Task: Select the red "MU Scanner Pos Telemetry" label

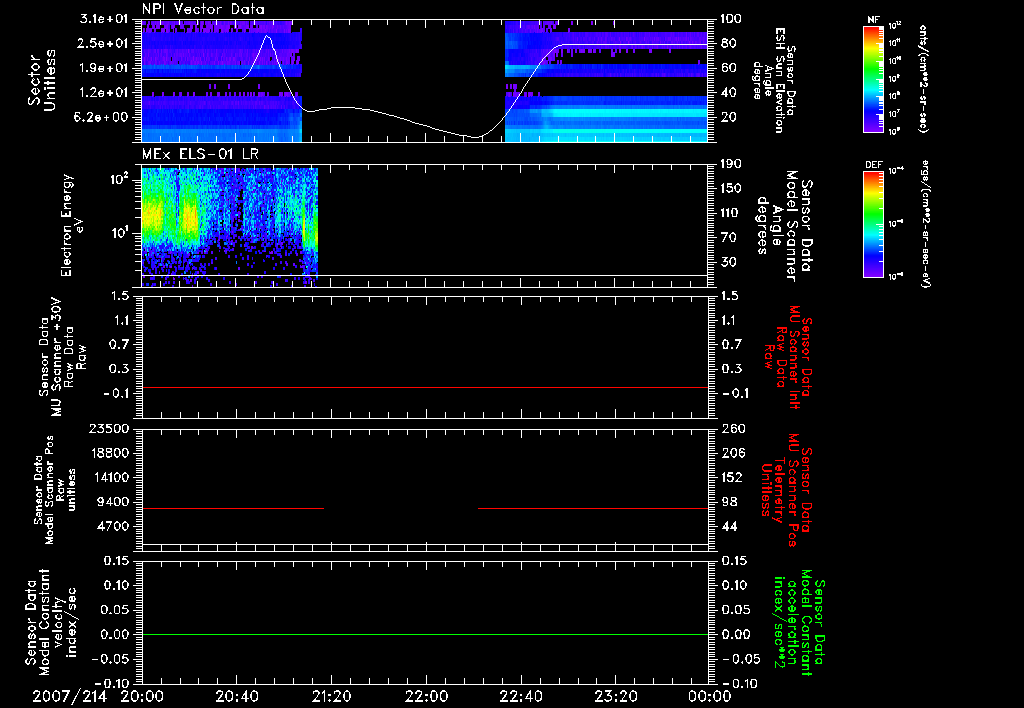Action: click(x=786, y=490)
